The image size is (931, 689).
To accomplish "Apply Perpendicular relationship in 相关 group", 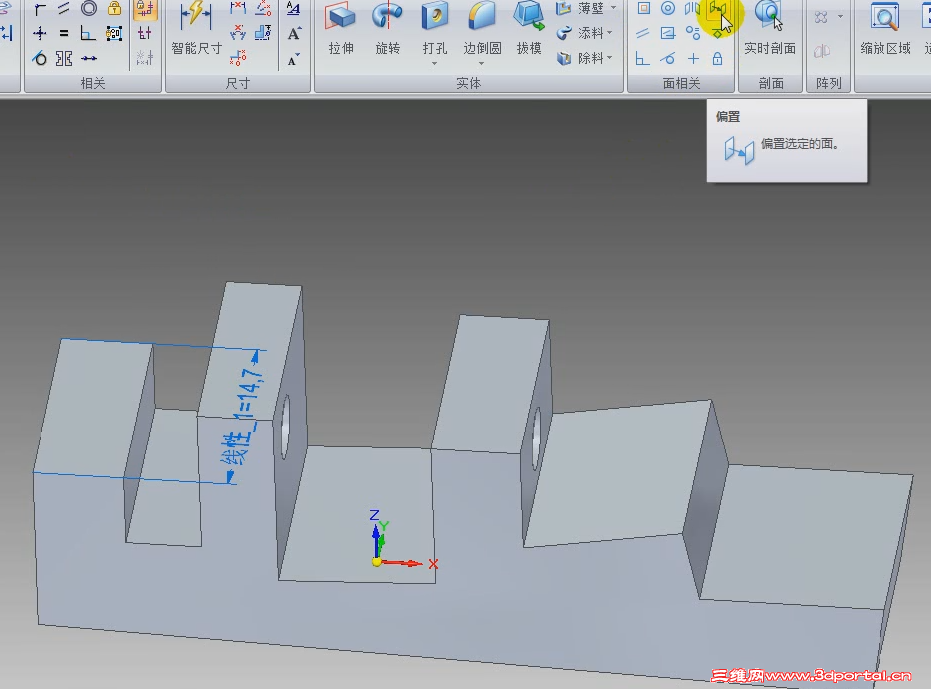I will coord(88,33).
